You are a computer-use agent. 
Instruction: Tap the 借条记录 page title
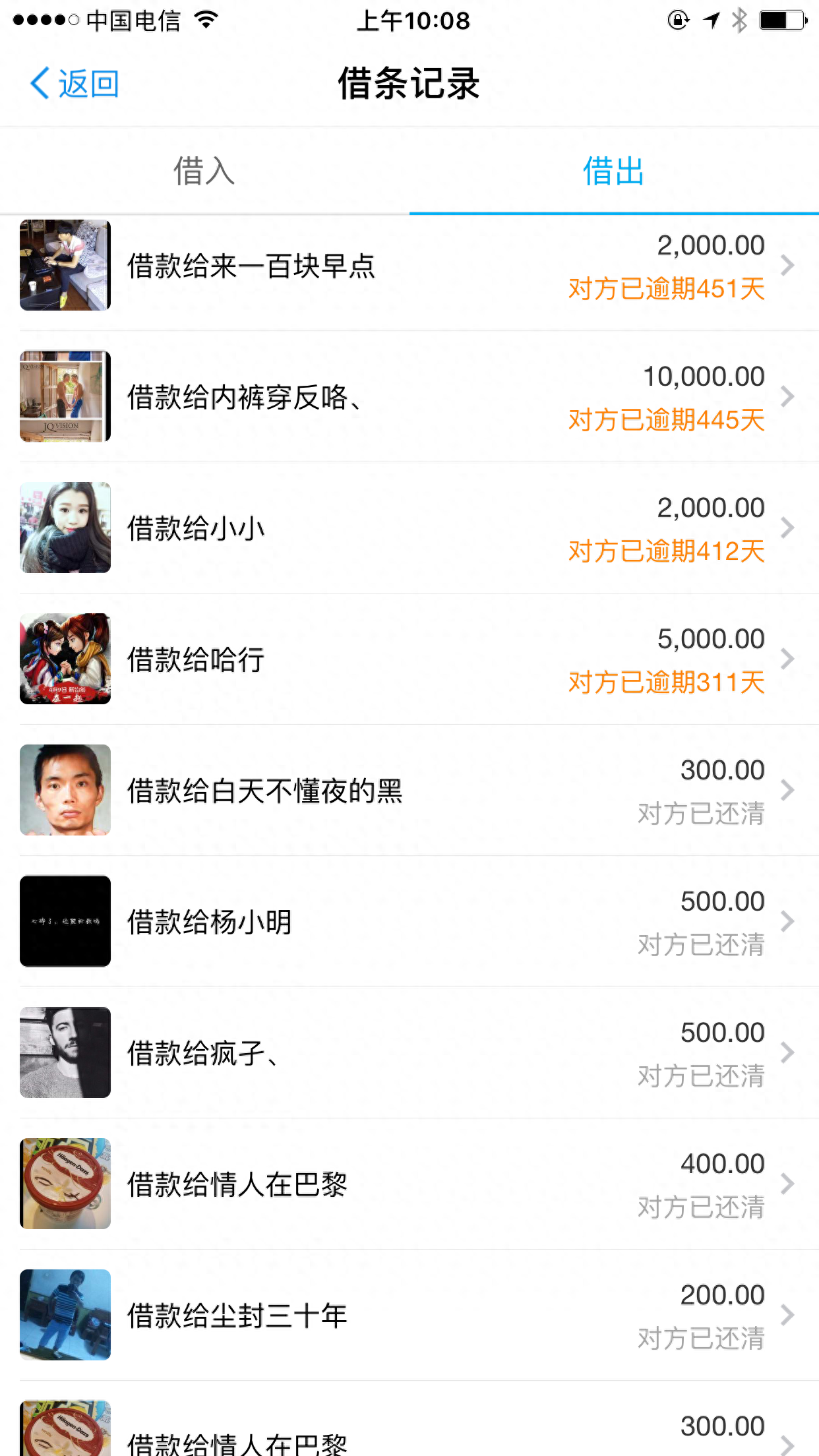click(409, 84)
